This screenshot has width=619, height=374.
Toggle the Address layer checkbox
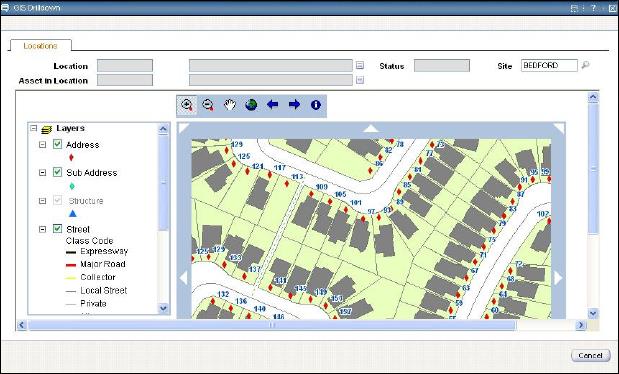click(57, 144)
